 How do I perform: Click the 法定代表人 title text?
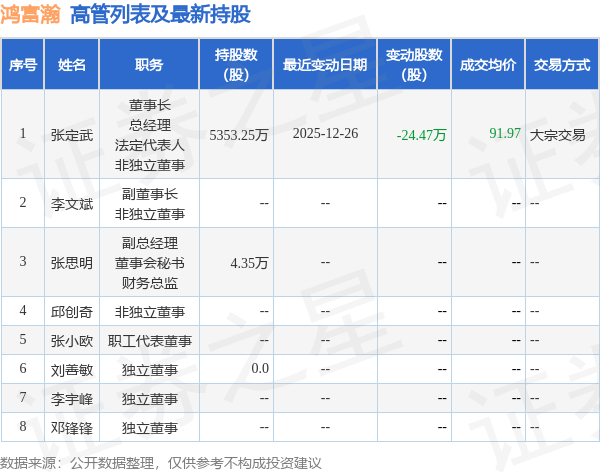point(150,145)
